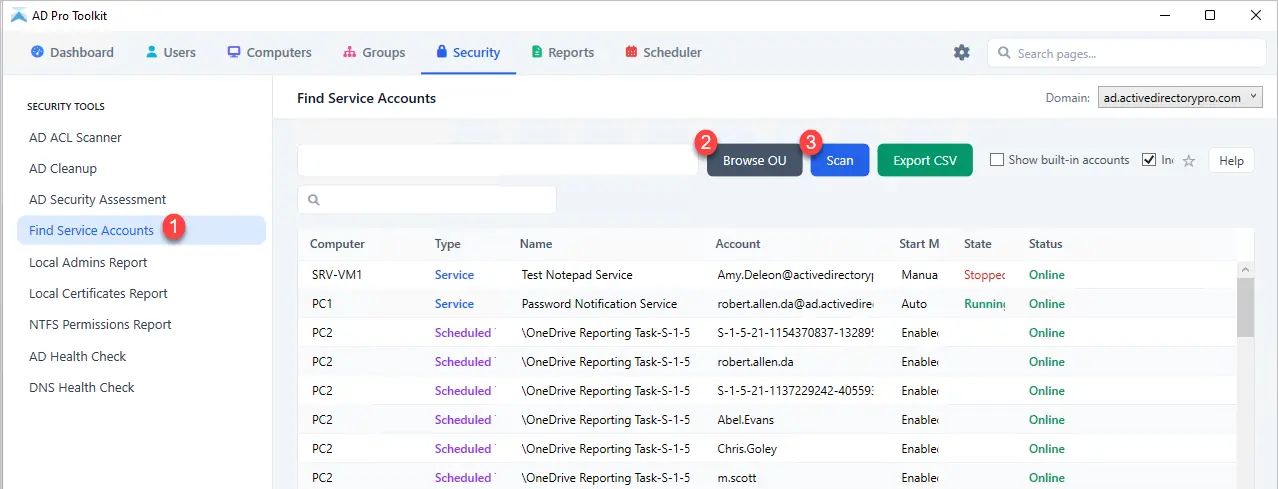
Task: Switch to the Scheduler tab
Action: 663,52
